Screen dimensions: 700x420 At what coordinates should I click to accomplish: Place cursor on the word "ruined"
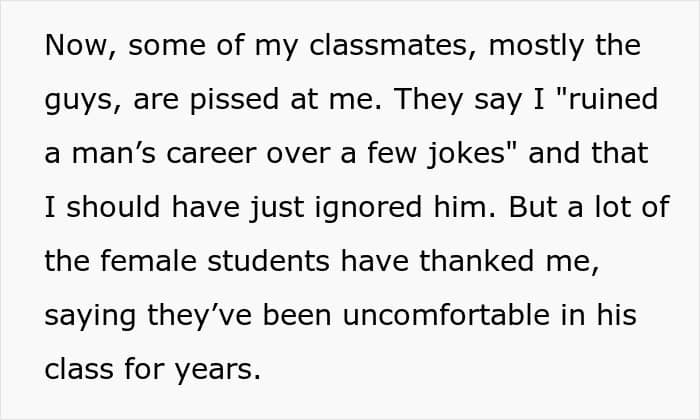pyautogui.click(x=614, y=98)
